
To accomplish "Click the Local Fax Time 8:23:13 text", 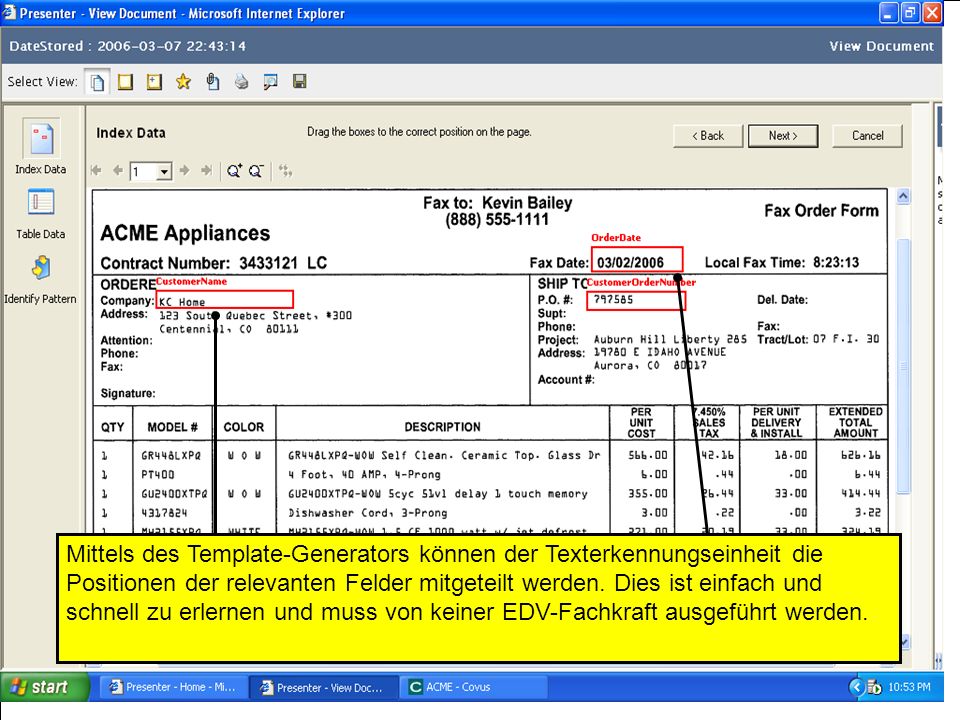I will point(782,263).
